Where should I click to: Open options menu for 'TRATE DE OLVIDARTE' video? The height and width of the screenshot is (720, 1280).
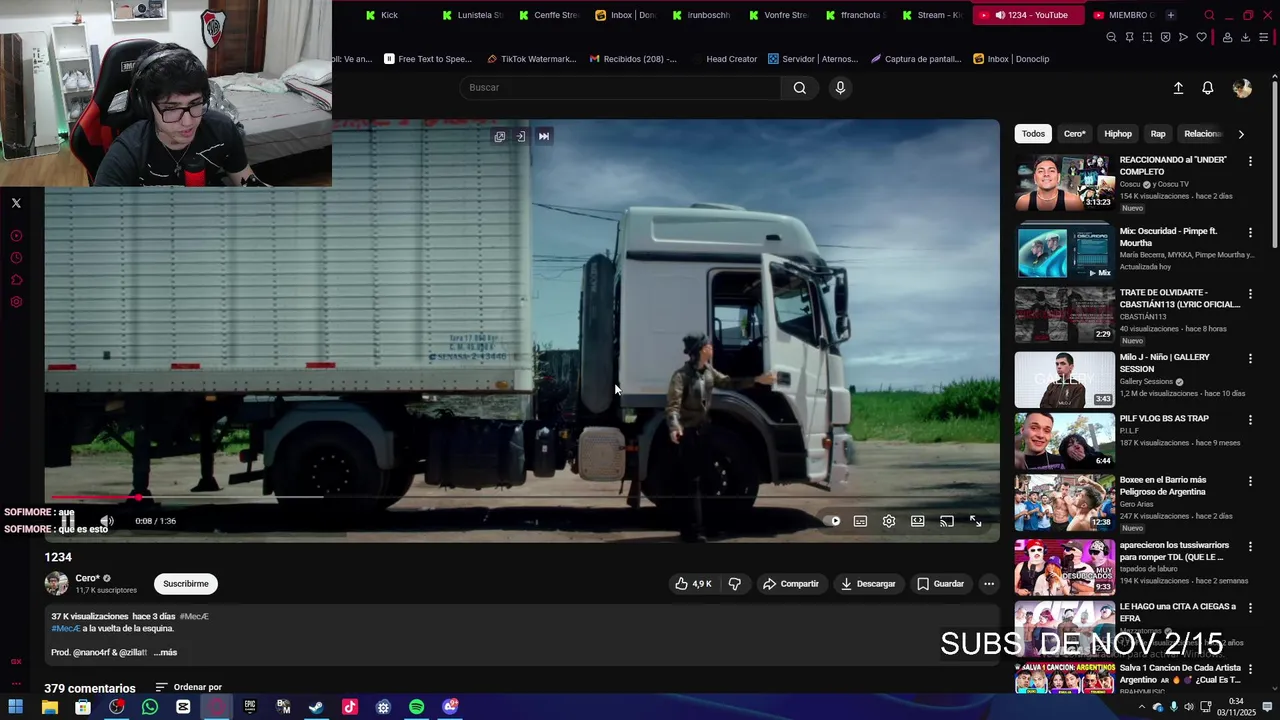(x=1250, y=294)
